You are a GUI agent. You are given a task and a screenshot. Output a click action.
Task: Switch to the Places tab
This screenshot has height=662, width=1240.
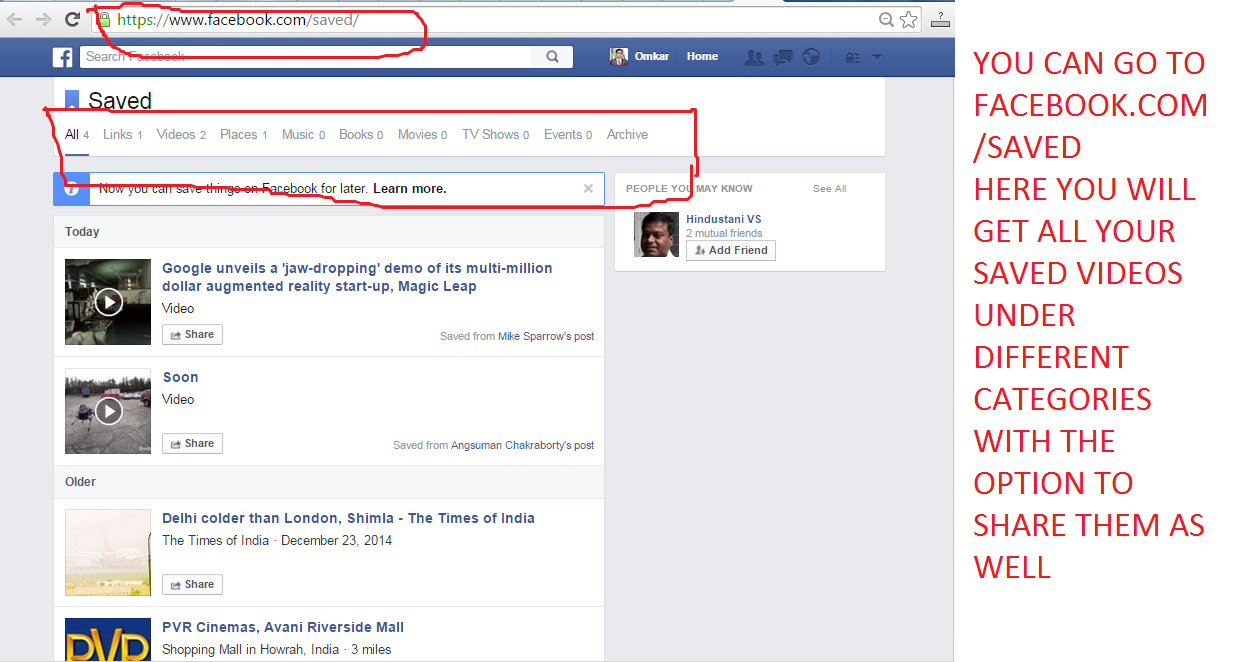pos(243,134)
